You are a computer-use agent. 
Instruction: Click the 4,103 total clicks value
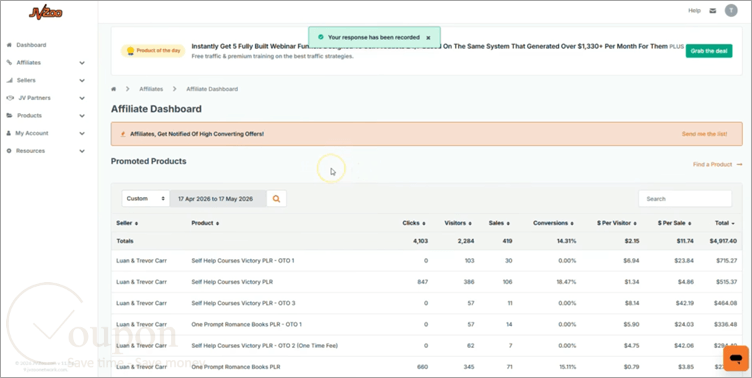pyautogui.click(x=420, y=241)
